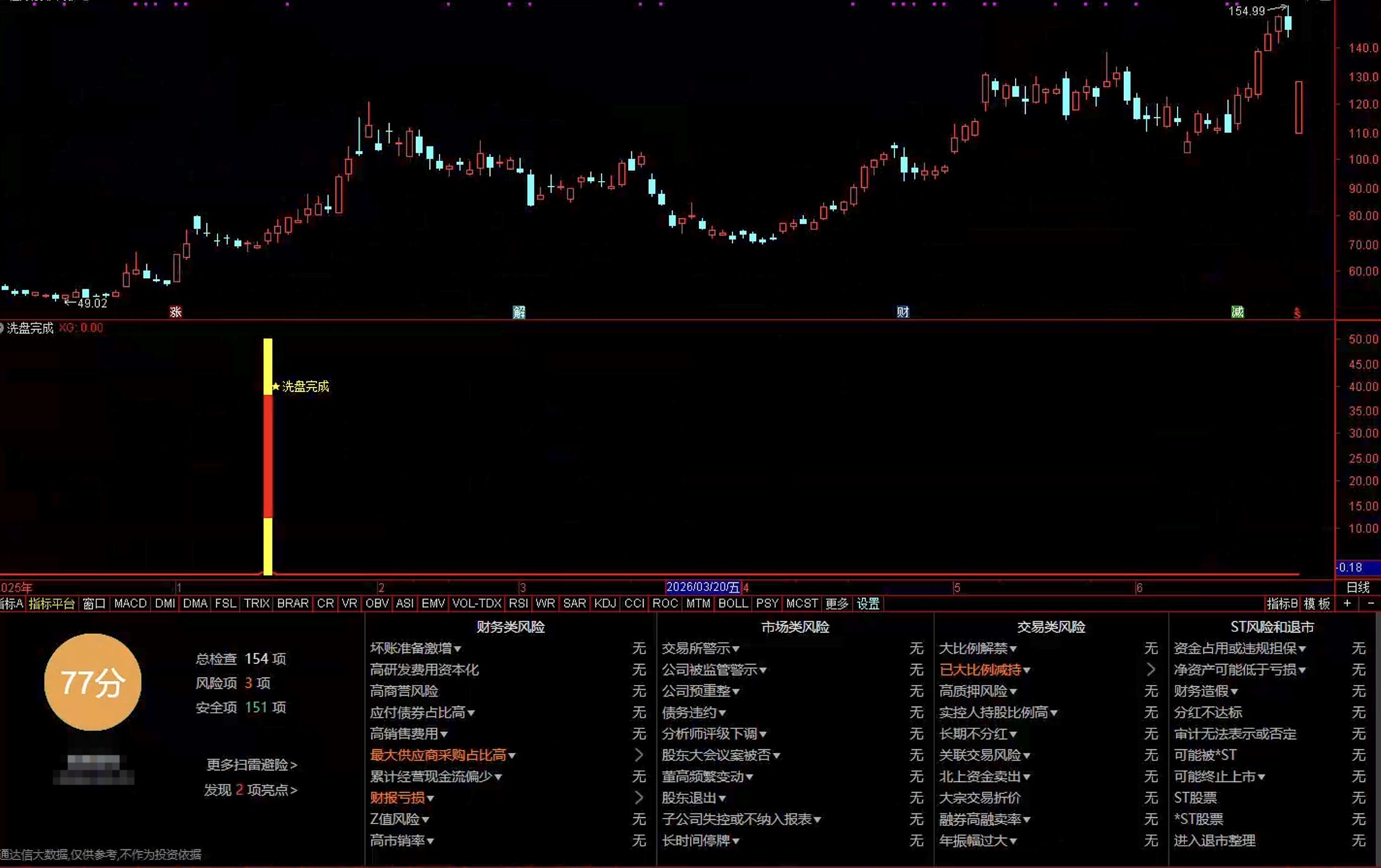Click the 77分 score circle
Screen dimensions: 1381x868
93,683
